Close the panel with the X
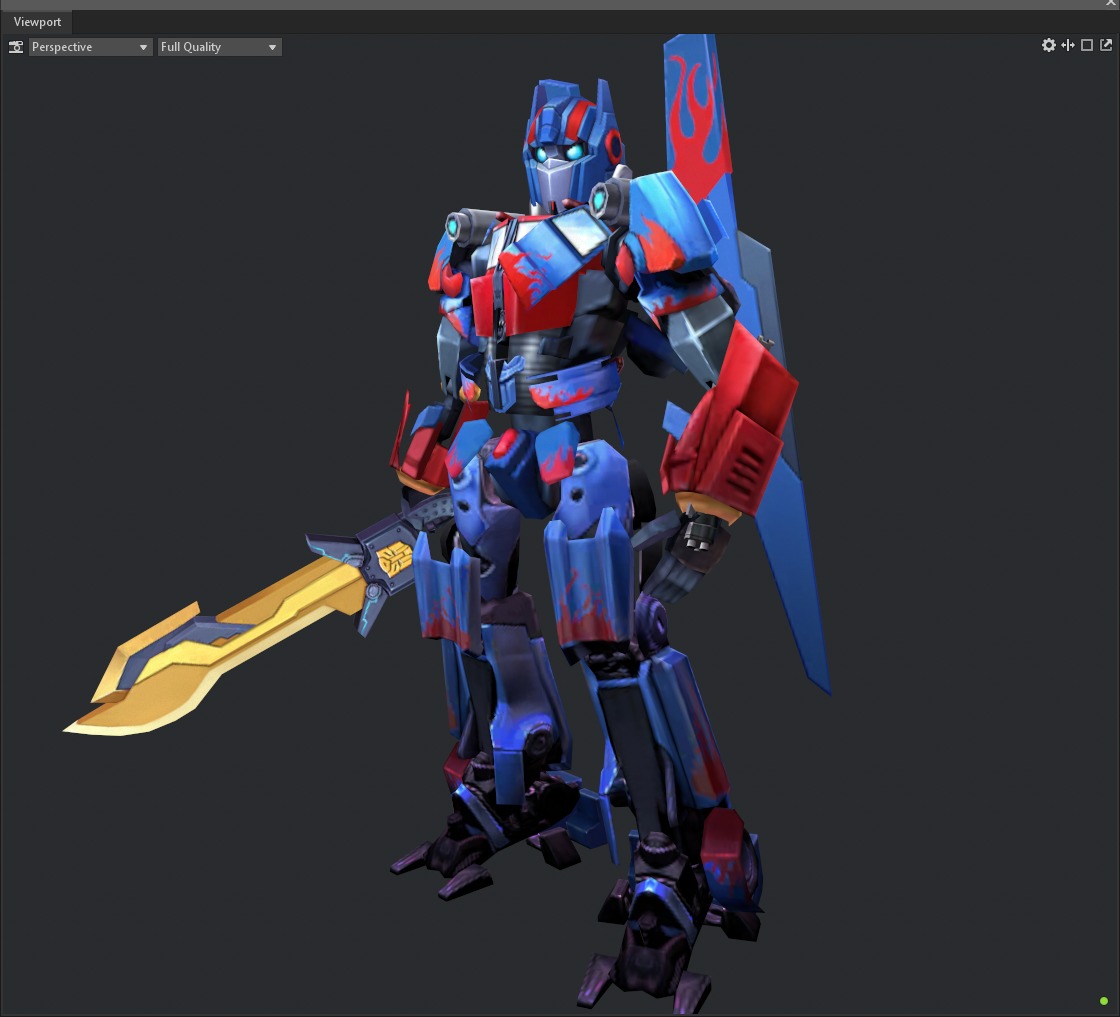 1111,4
